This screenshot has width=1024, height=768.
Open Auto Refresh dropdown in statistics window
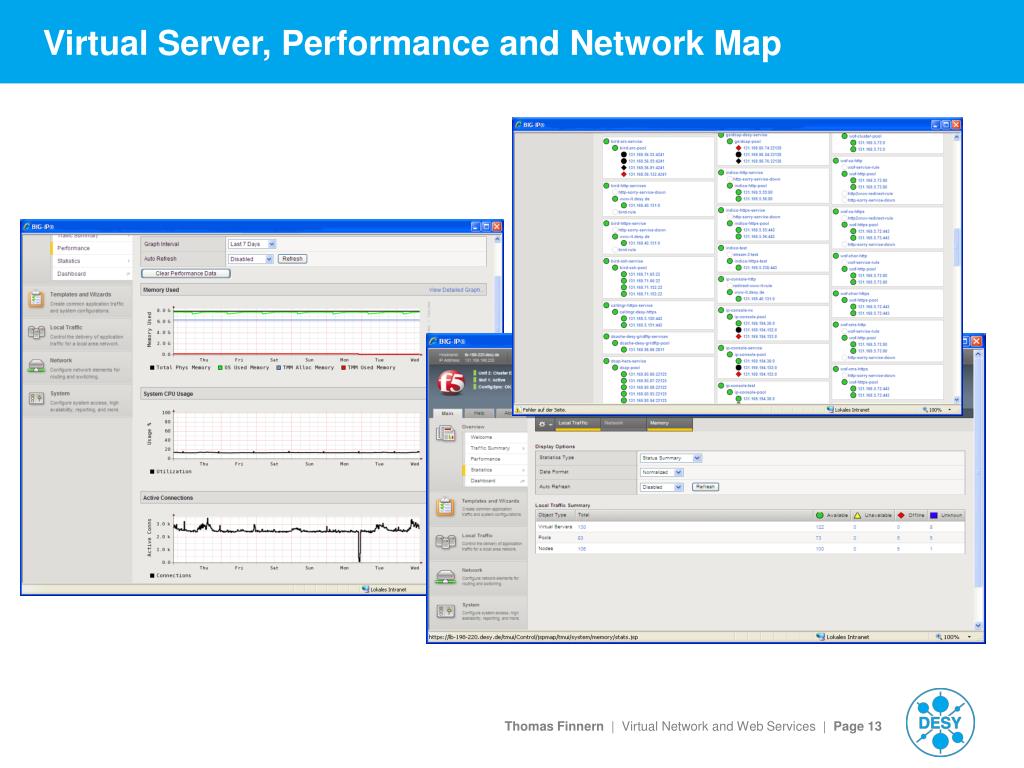click(662, 487)
